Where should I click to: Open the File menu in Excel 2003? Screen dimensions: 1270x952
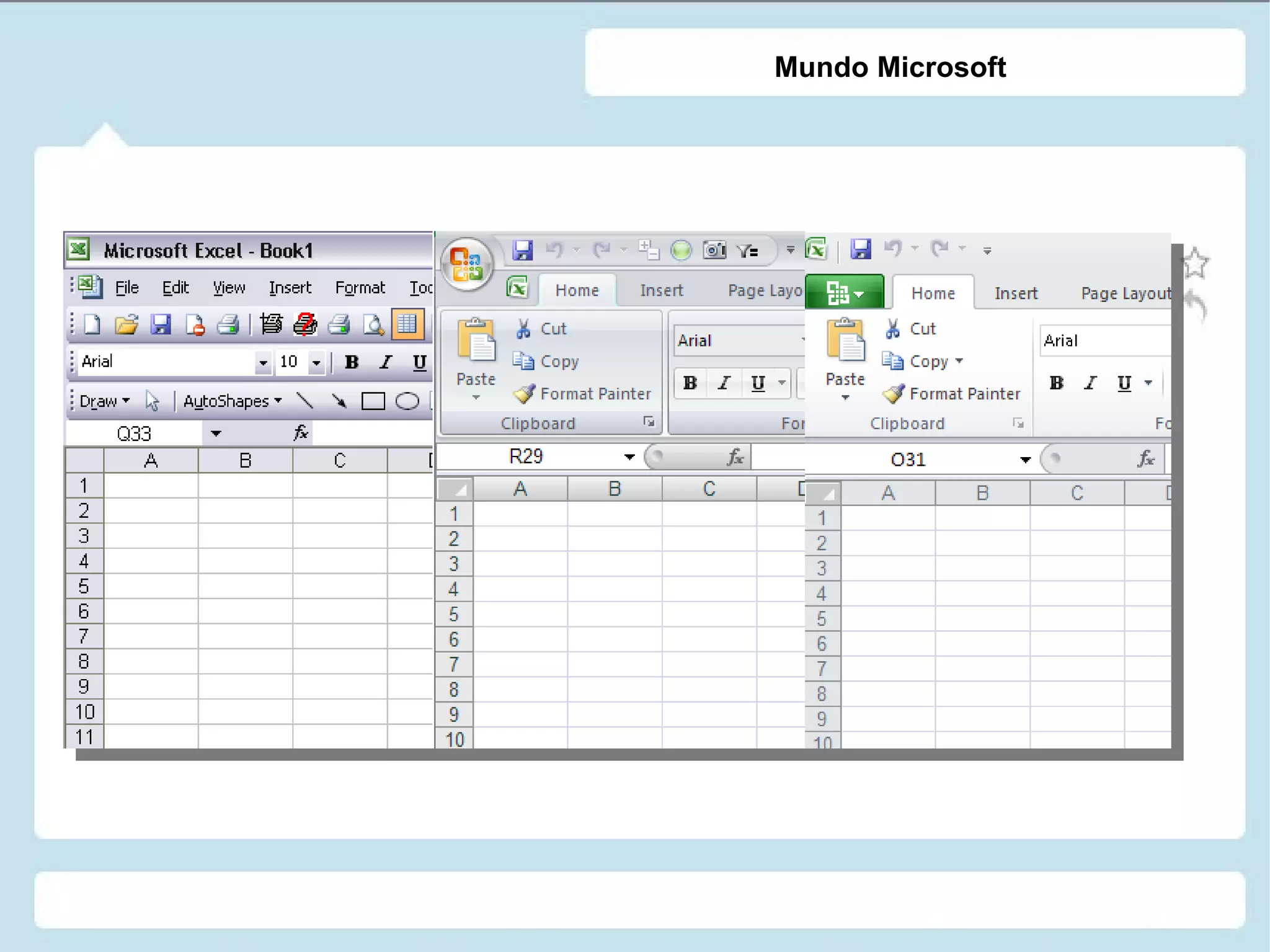point(127,288)
